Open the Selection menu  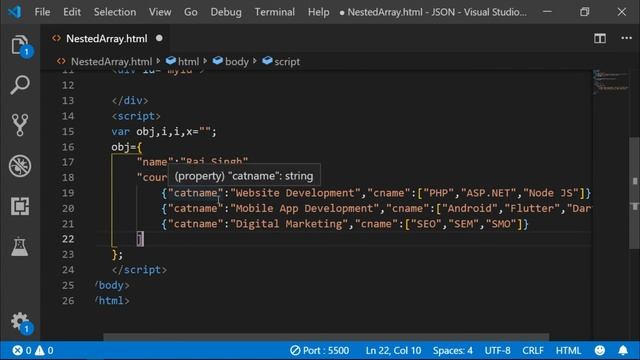[115, 12]
